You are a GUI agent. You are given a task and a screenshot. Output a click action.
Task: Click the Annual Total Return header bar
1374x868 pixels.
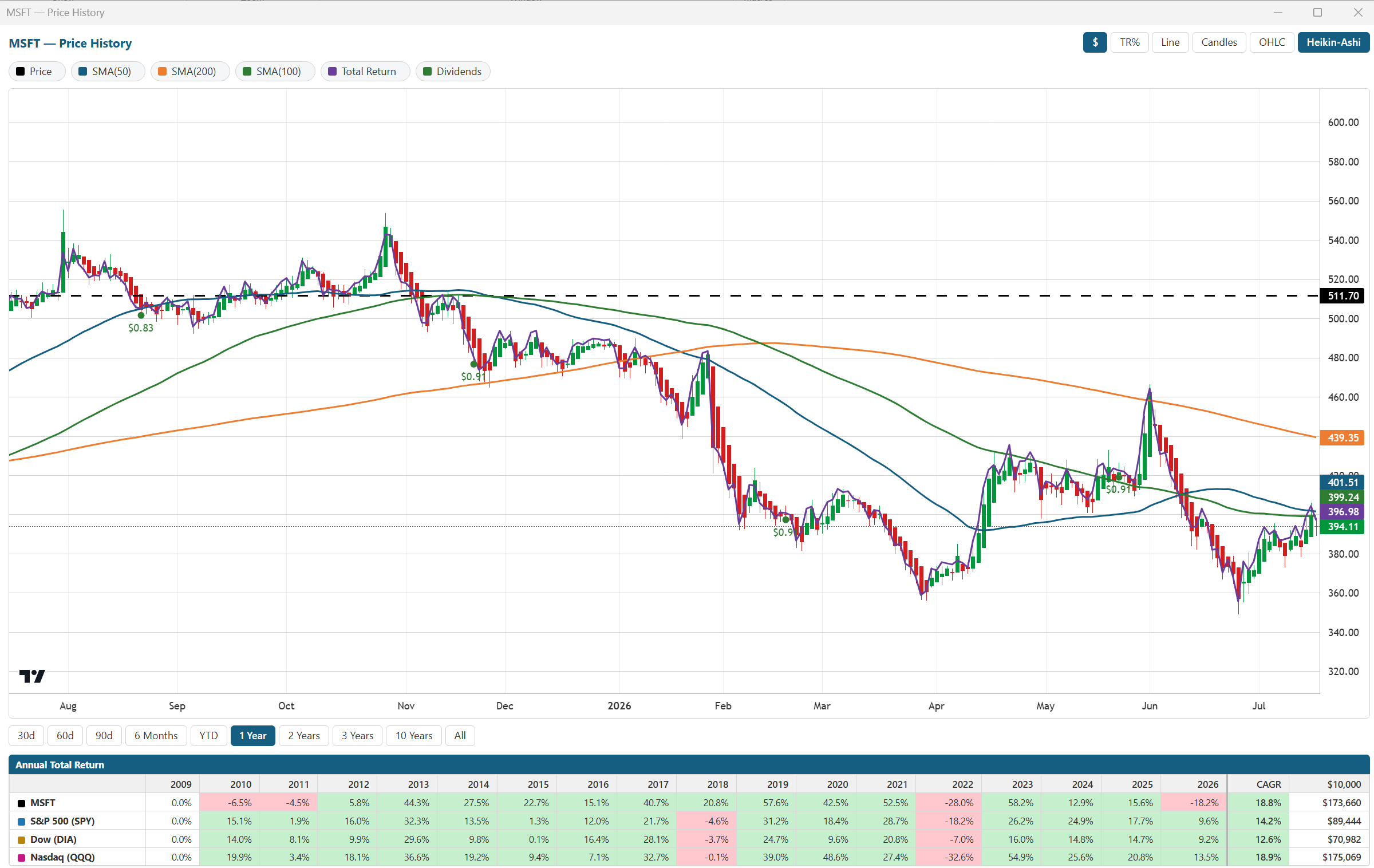click(689, 765)
